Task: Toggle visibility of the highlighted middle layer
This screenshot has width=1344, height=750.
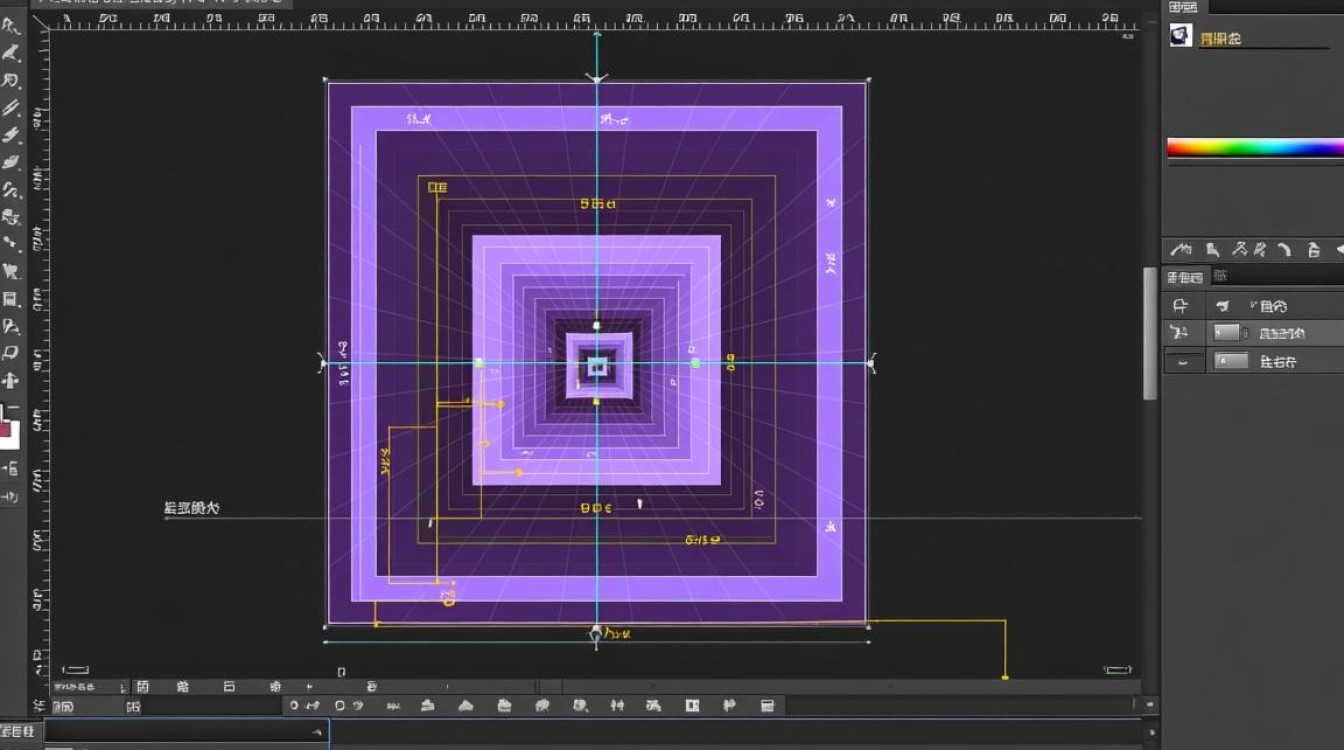Action: coord(1181,334)
